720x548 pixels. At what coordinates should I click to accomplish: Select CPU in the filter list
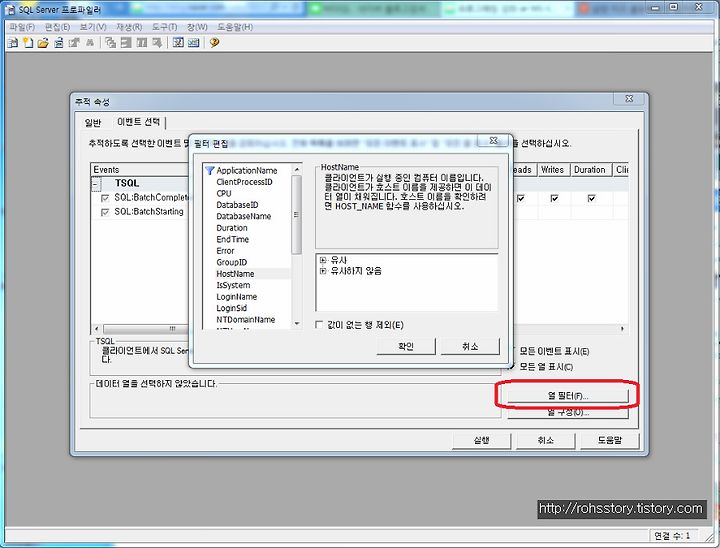[224, 193]
